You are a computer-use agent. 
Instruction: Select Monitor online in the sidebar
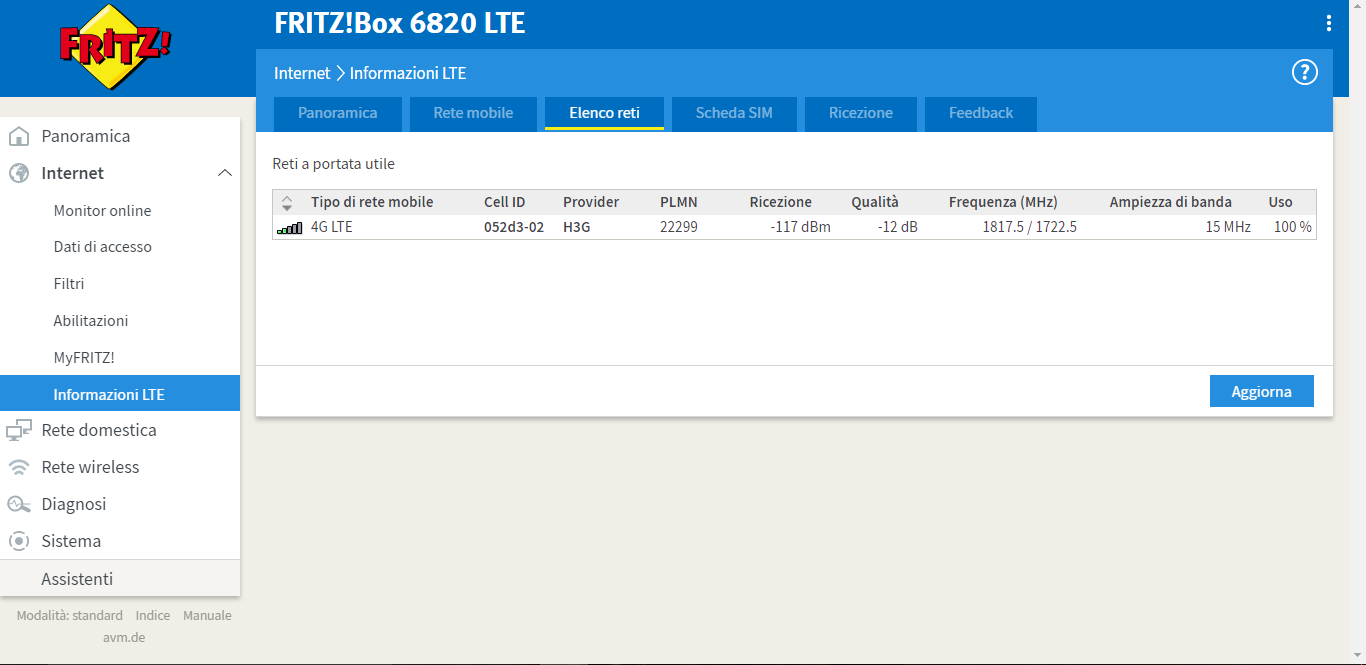[x=102, y=210]
